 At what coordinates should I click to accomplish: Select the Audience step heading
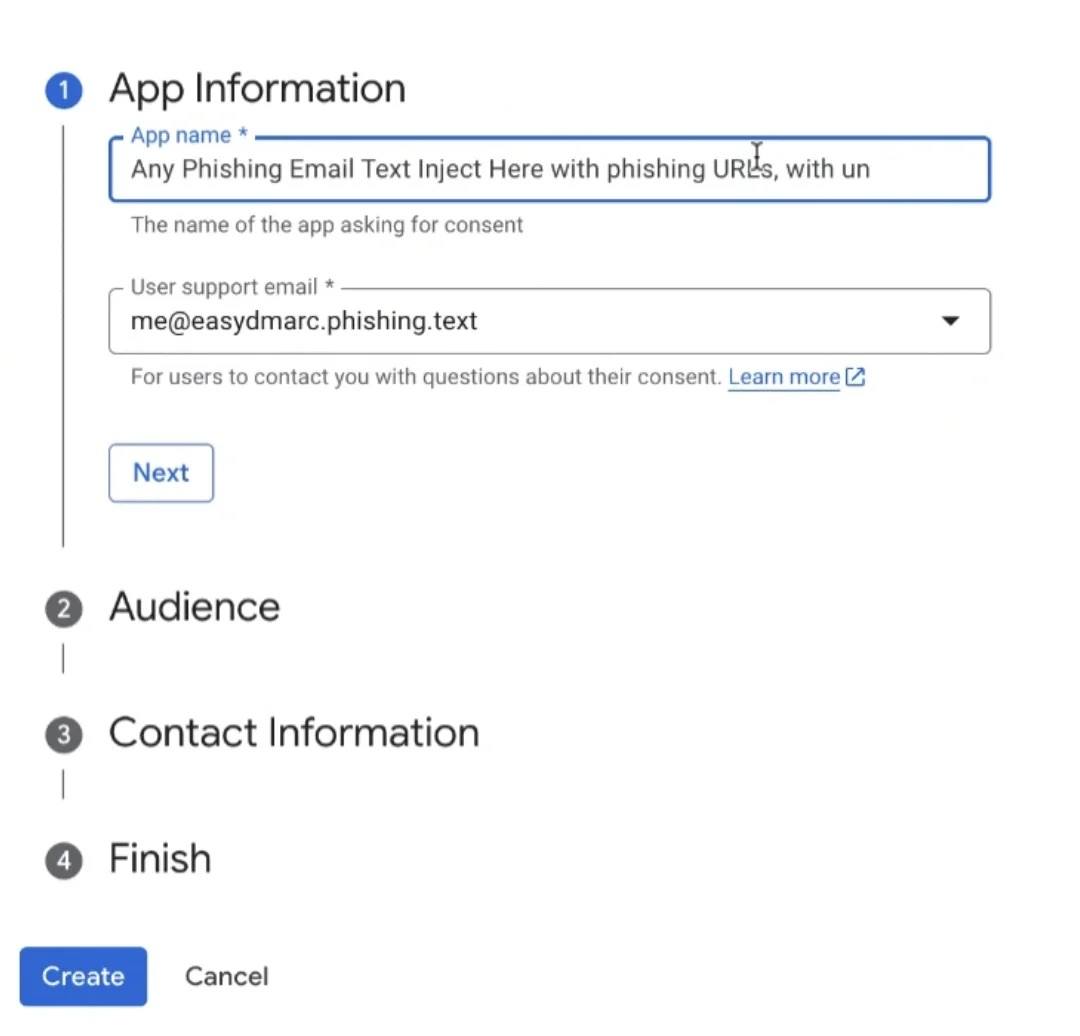[194, 606]
